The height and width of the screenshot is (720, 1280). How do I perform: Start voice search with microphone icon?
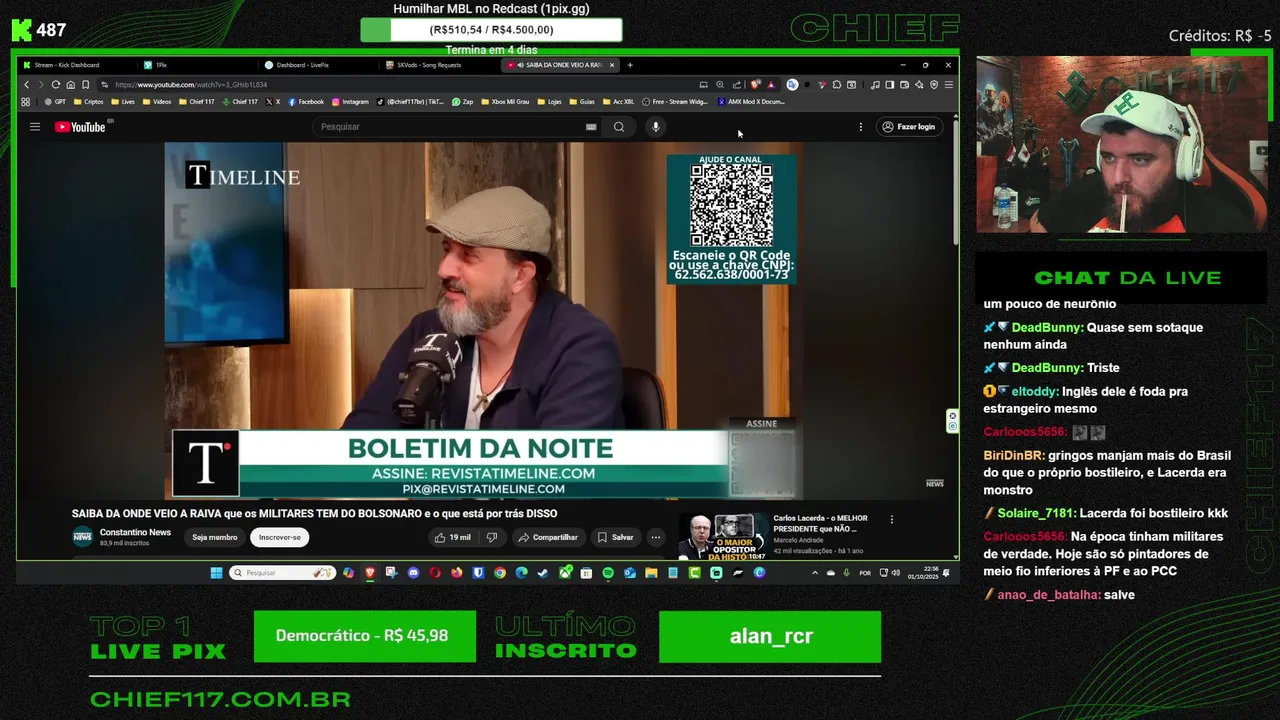click(x=656, y=127)
